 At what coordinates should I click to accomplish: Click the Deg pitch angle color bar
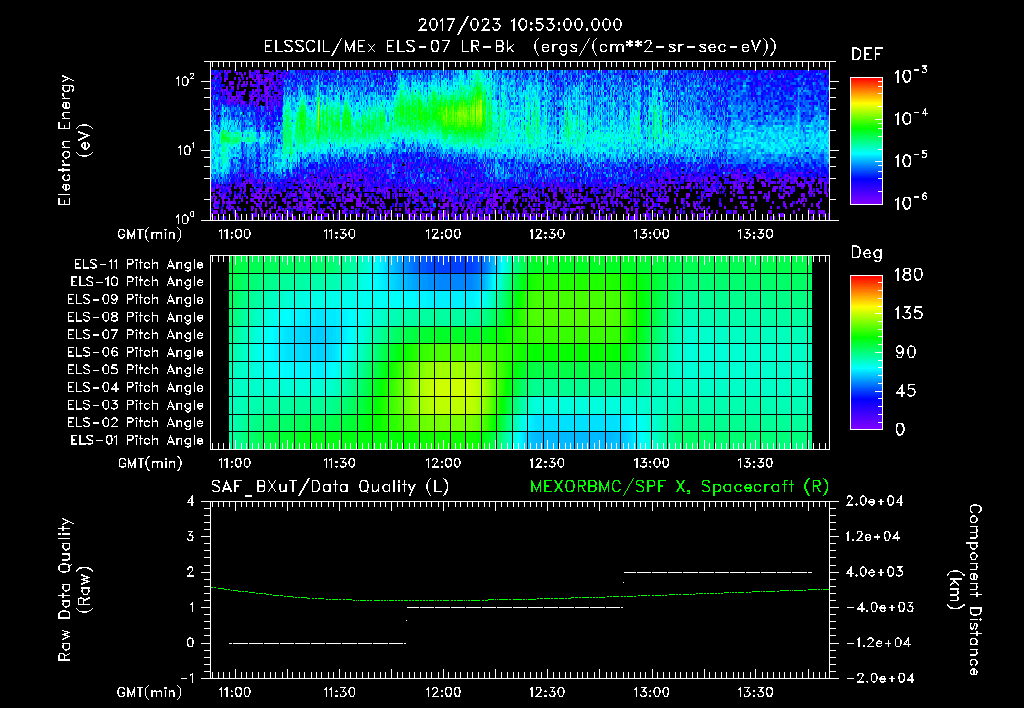[866, 352]
